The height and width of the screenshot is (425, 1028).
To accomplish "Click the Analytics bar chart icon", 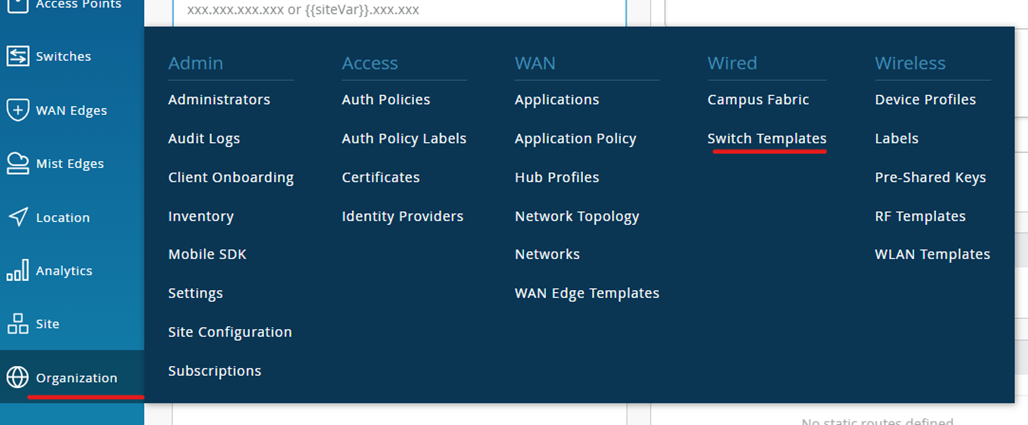I will (x=18, y=270).
